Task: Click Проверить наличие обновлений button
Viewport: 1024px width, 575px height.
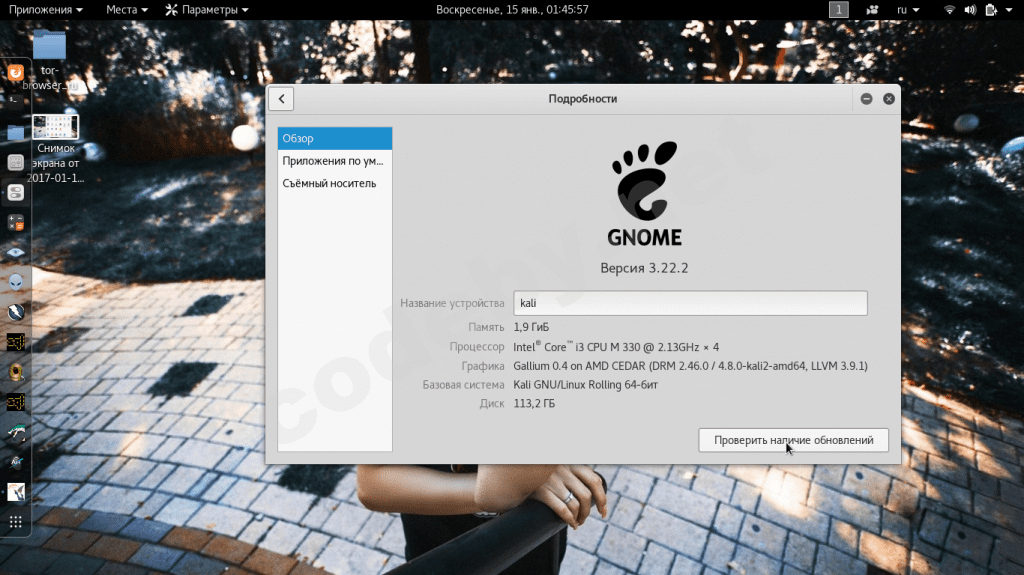Action: pyautogui.click(x=793, y=440)
